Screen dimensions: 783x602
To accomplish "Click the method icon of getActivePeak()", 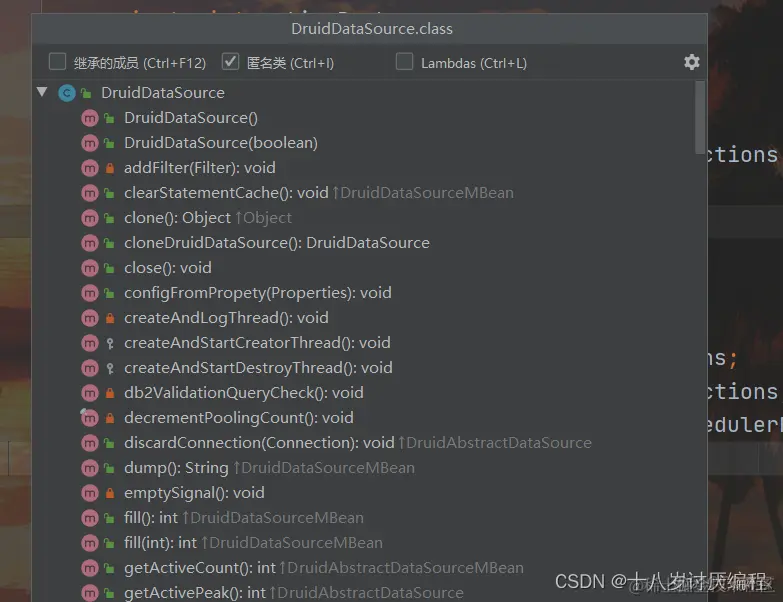I will (90, 593).
